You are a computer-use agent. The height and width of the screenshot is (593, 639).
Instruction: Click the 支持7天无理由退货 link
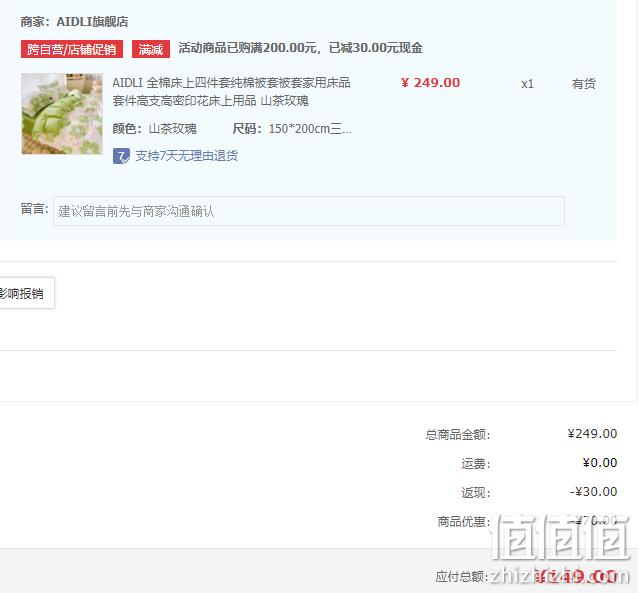point(186,156)
